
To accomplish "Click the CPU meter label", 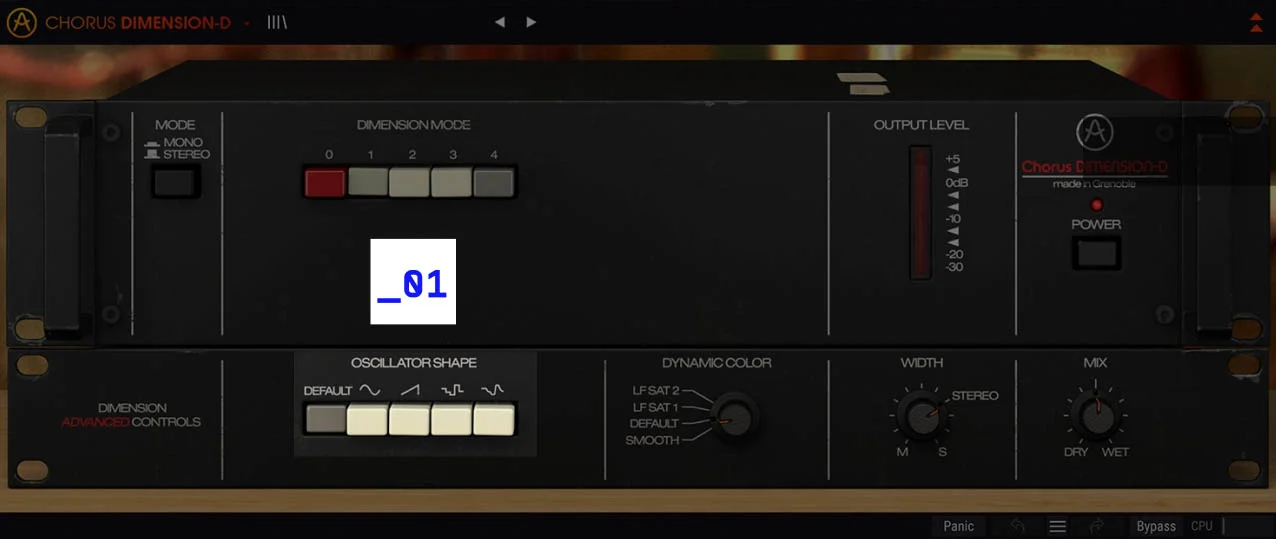I will (1202, 526).
